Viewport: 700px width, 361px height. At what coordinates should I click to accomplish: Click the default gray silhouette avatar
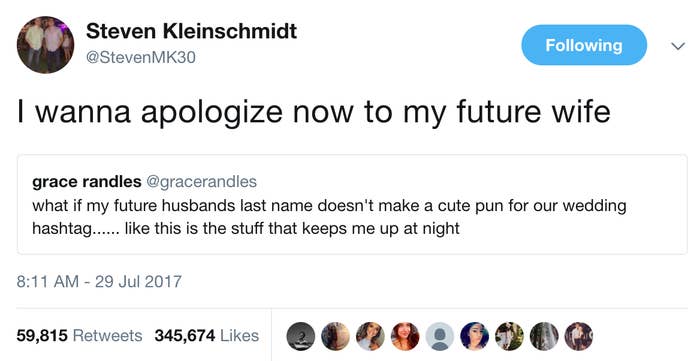pyautogui.click(x=440, y=336)
